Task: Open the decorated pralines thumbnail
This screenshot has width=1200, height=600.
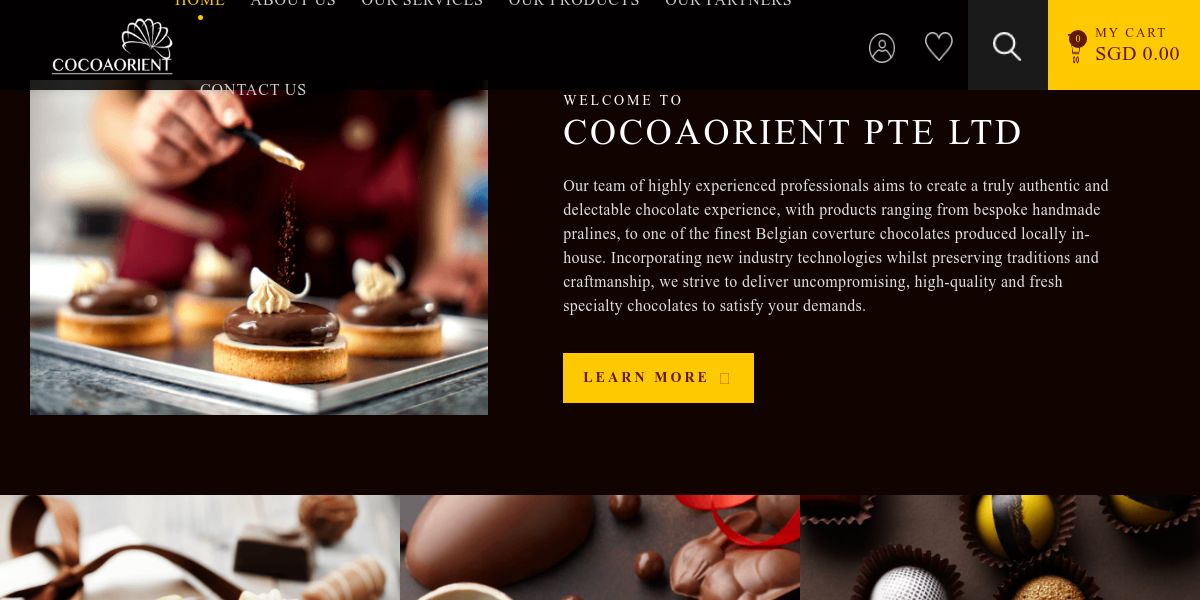Action: pos(1000,548)
